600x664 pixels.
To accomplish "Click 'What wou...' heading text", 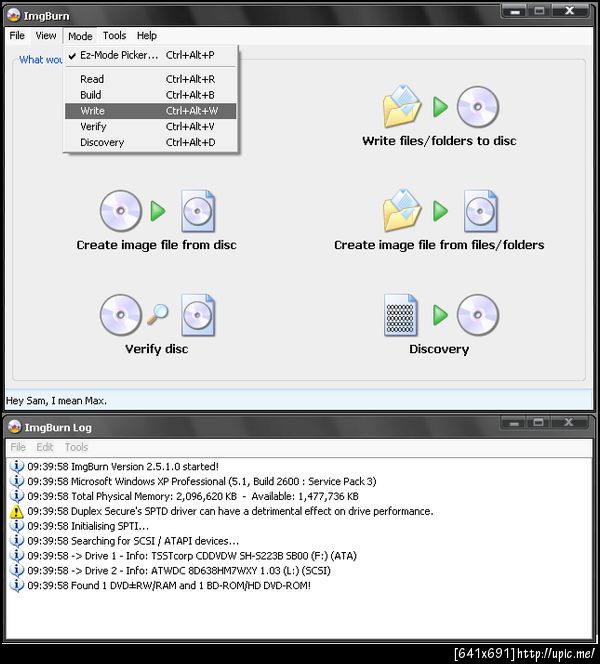I will coord(41,60).
